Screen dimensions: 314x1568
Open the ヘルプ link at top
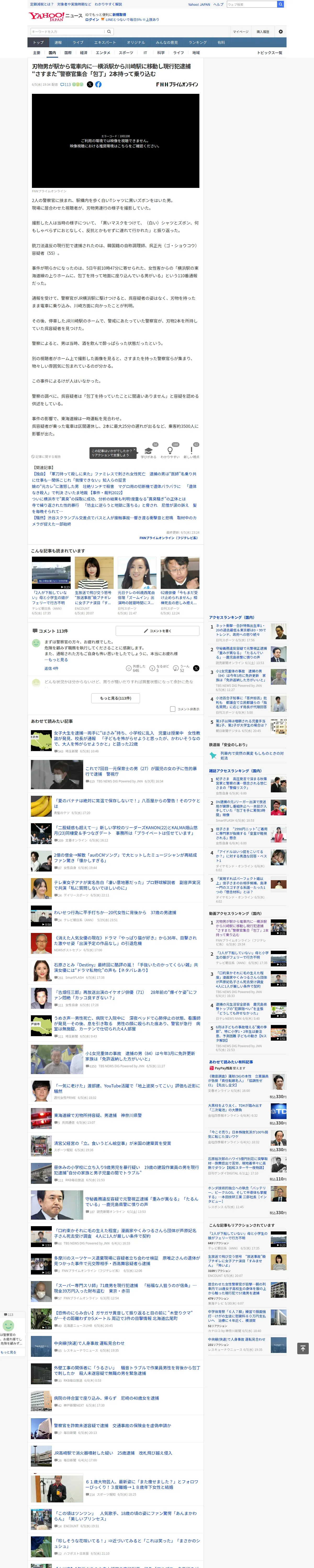pos(218,4)
